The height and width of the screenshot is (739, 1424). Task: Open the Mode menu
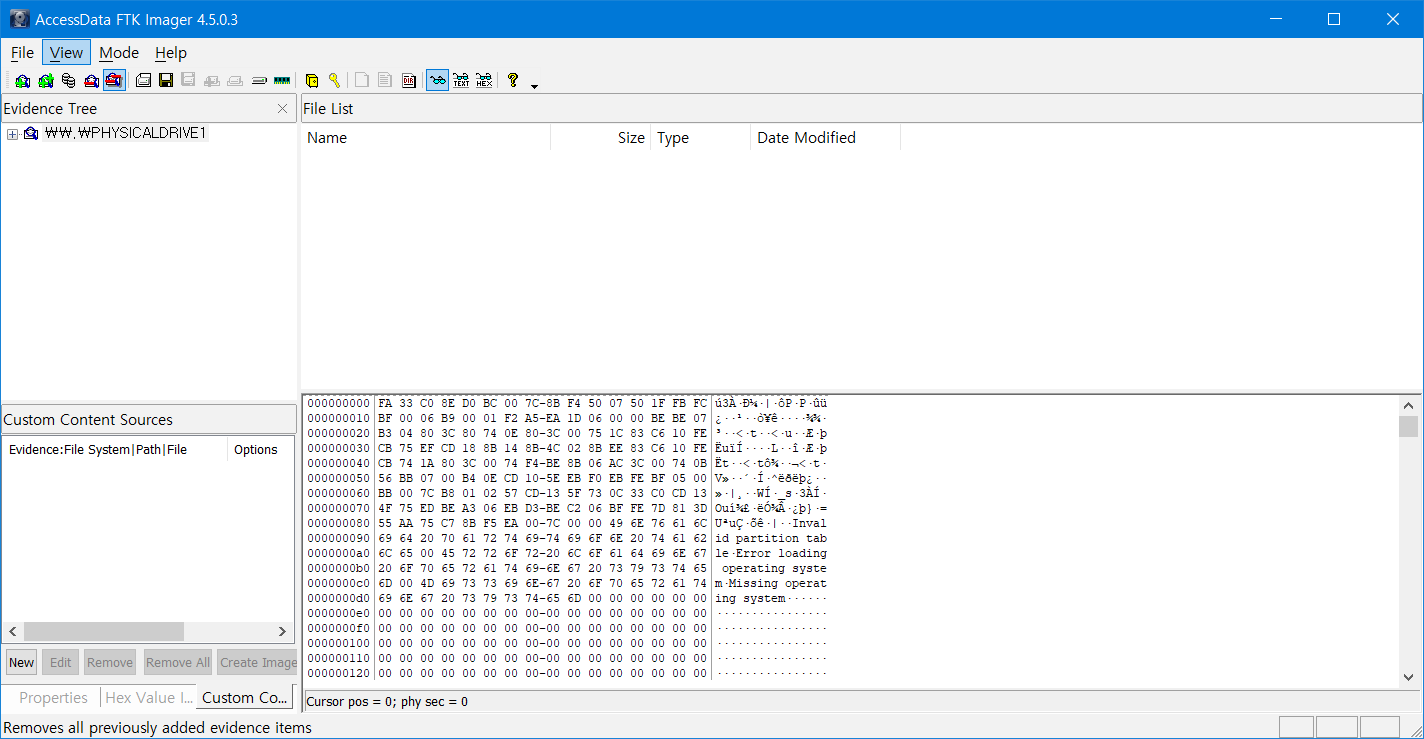(x=119, y=53)
